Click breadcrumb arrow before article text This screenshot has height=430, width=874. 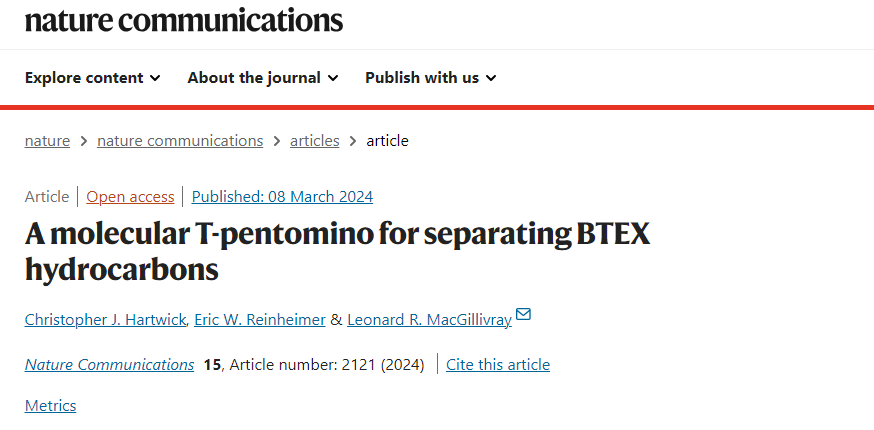point(353,141)
